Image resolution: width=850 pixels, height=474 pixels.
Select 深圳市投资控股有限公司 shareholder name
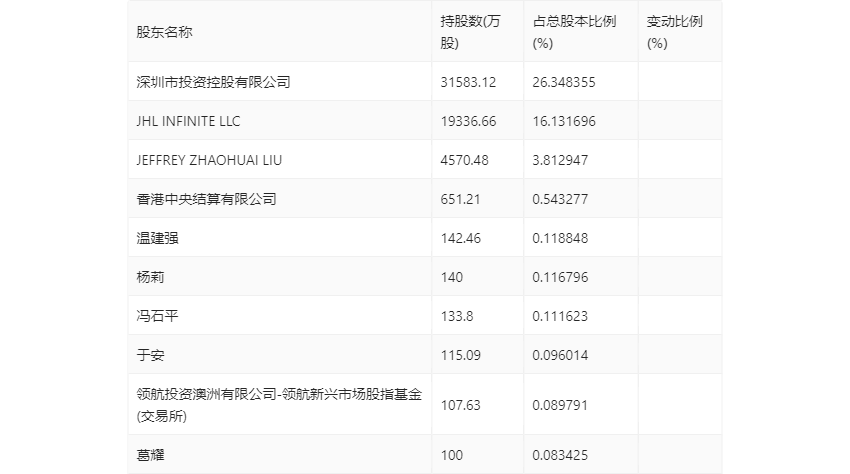(214, 82)
